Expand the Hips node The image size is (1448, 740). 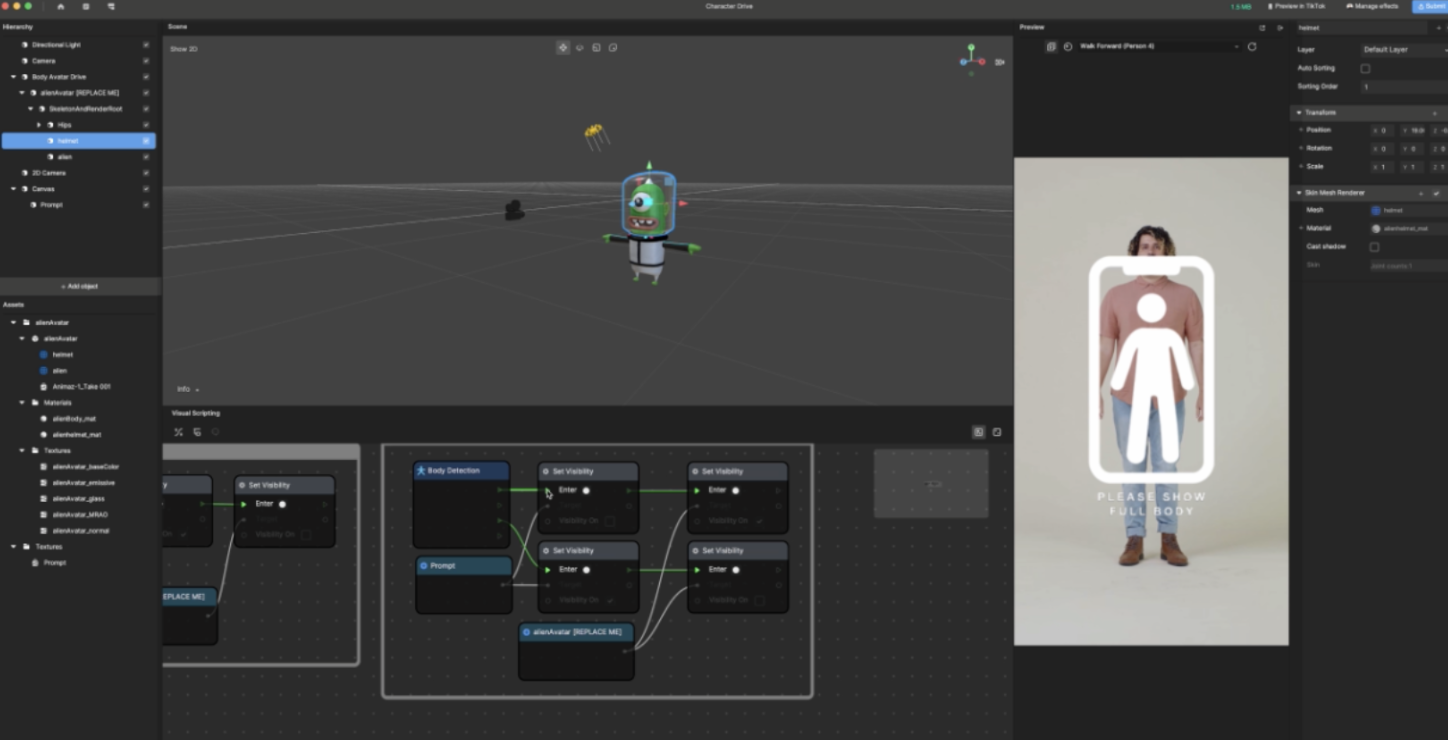click(x=39, y=125)
